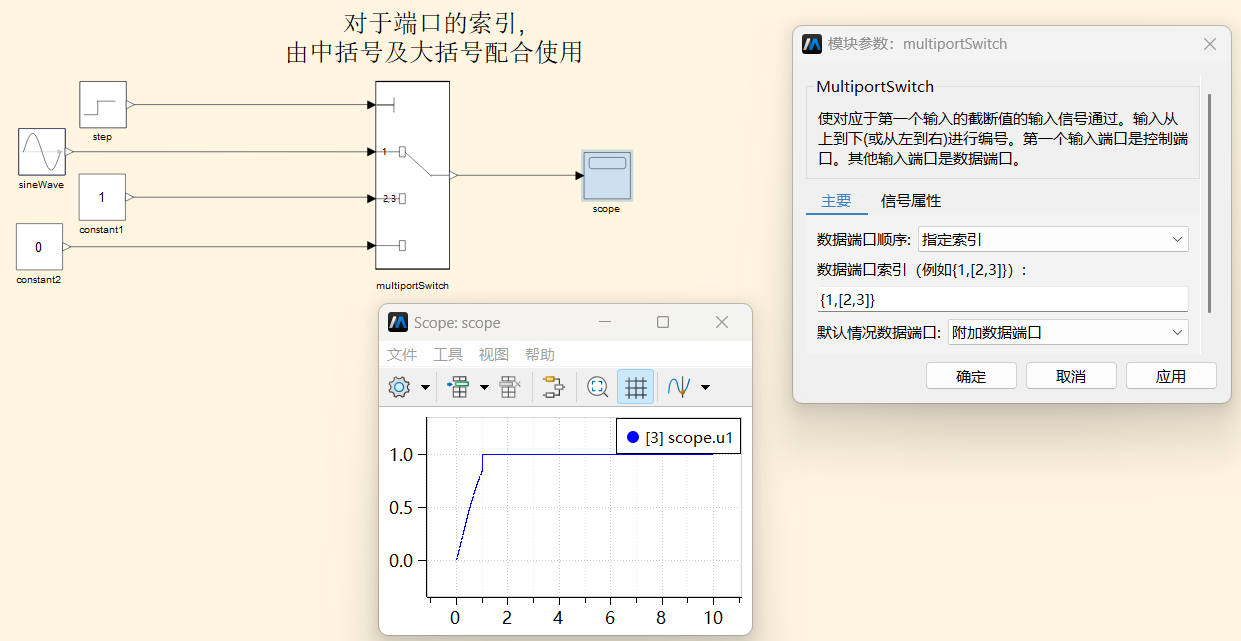The image size is (1241, 641).
Task: Click the app logo icon in the parameter dialog title bar
Action: (x=812, y=44)
